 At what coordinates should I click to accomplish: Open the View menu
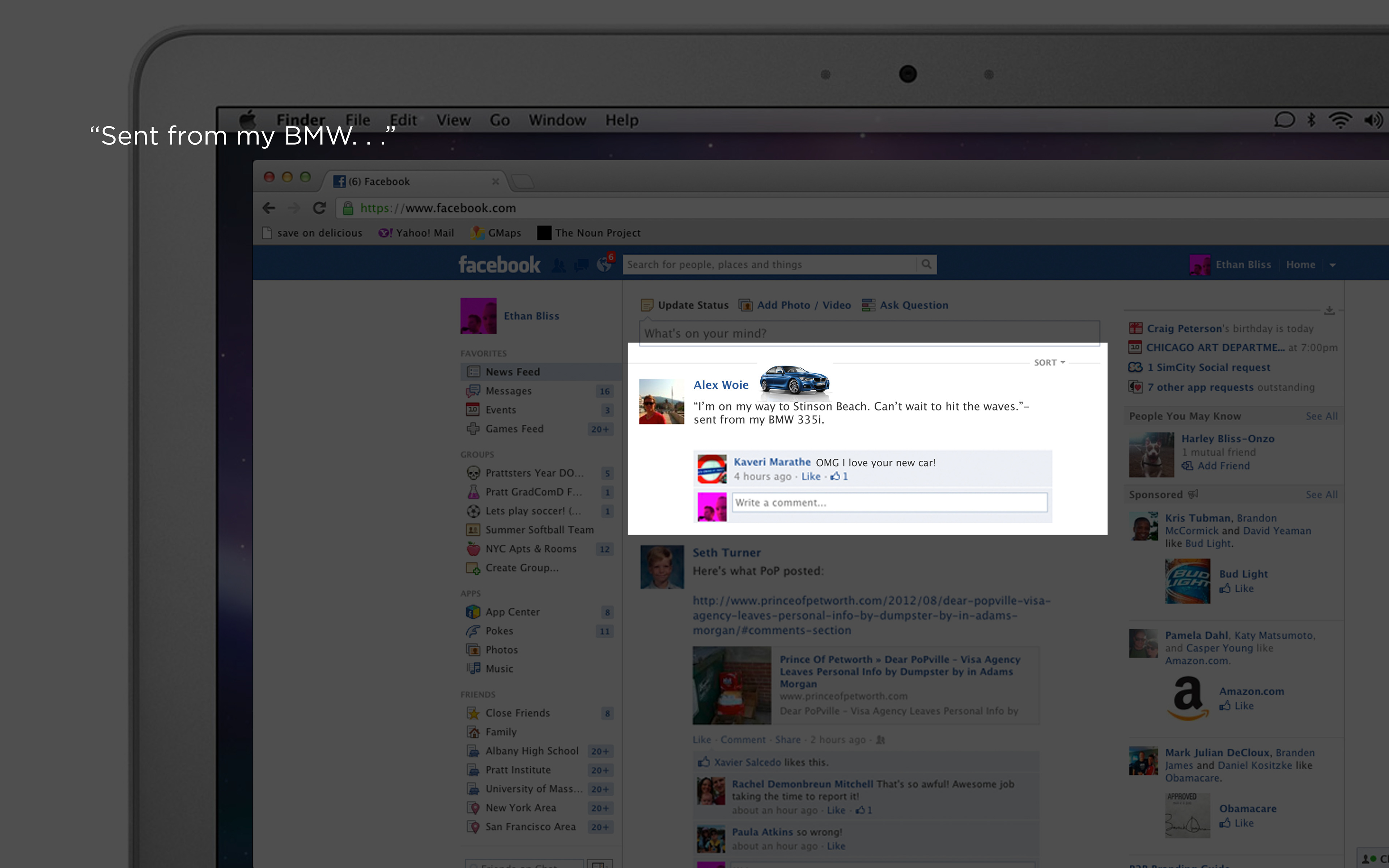pos(454,120)
